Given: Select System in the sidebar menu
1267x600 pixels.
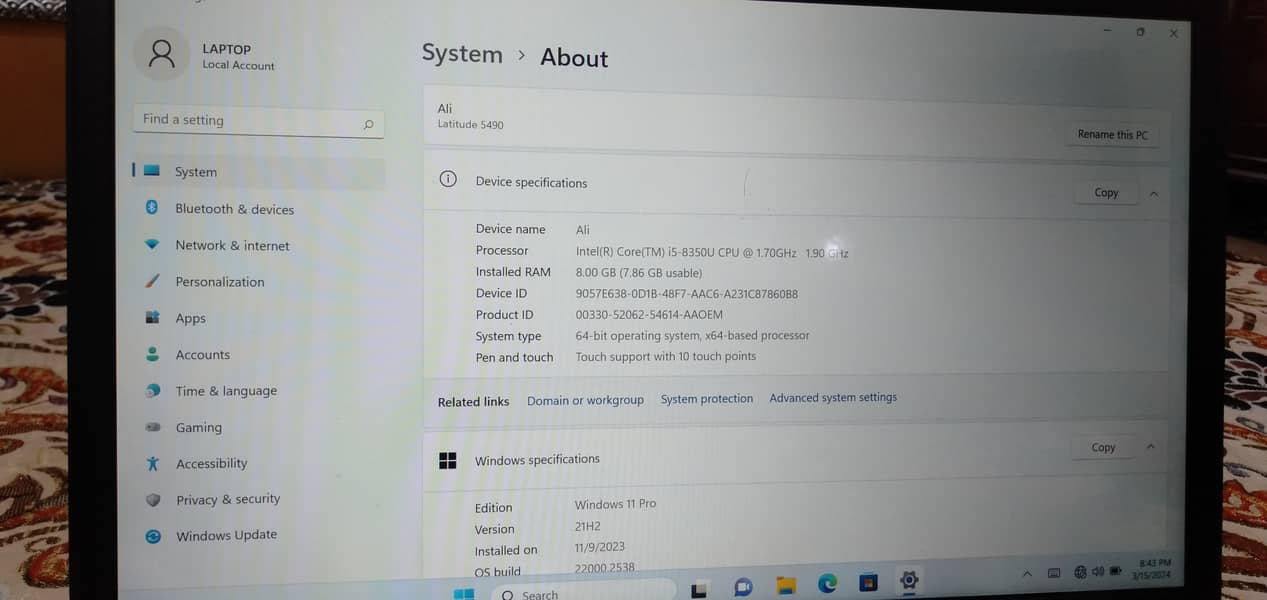Looking at the screenshot, I should (196, 172).
